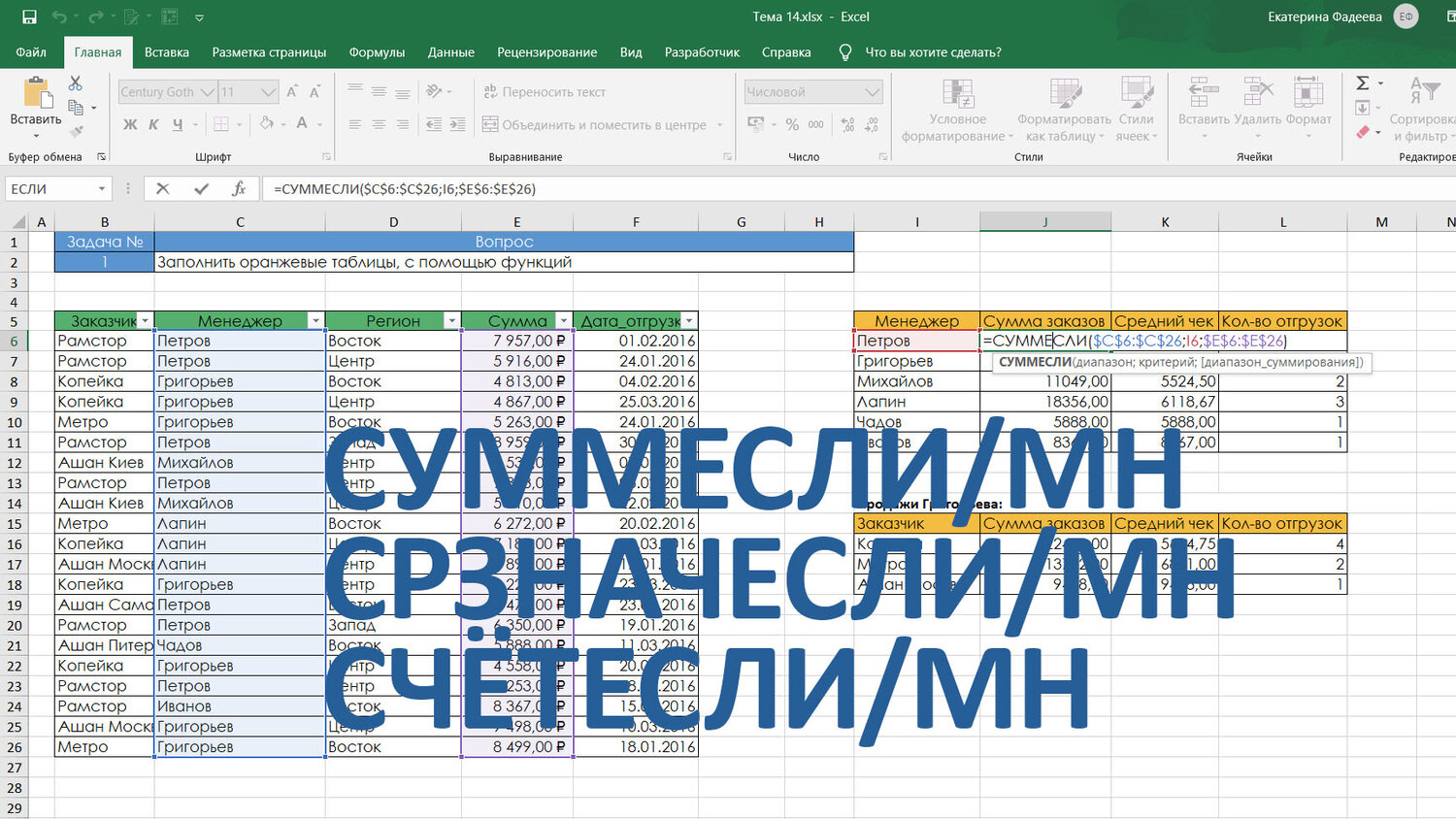
Task: Open the font size 11 dropdown
Action: (269, 92)
